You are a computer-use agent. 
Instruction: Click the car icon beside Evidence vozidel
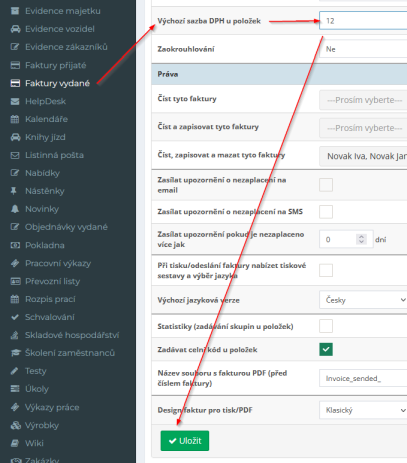tap(15, 29)
